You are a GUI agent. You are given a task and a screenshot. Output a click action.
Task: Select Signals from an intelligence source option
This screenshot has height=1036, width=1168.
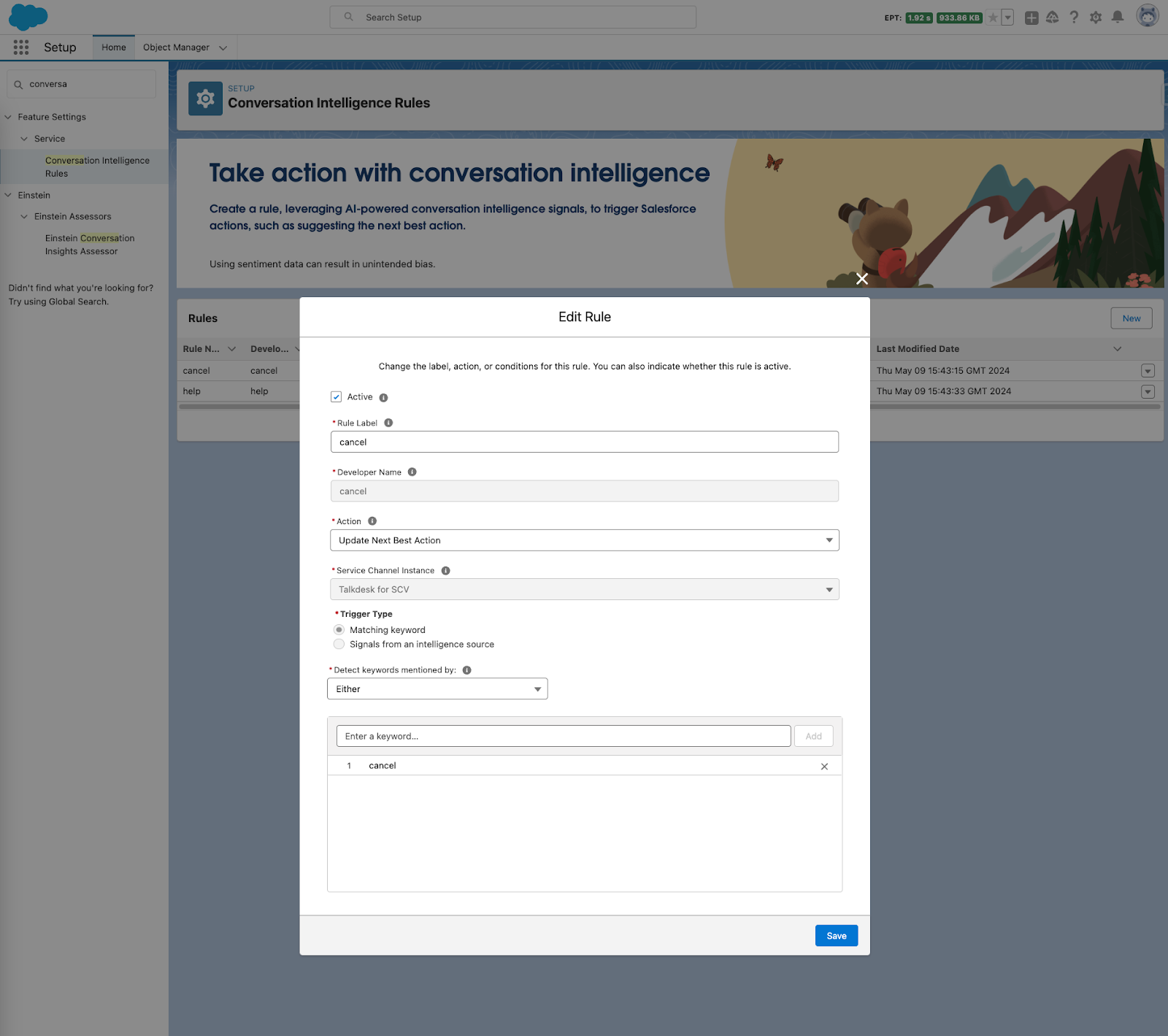tap(339, 644)
